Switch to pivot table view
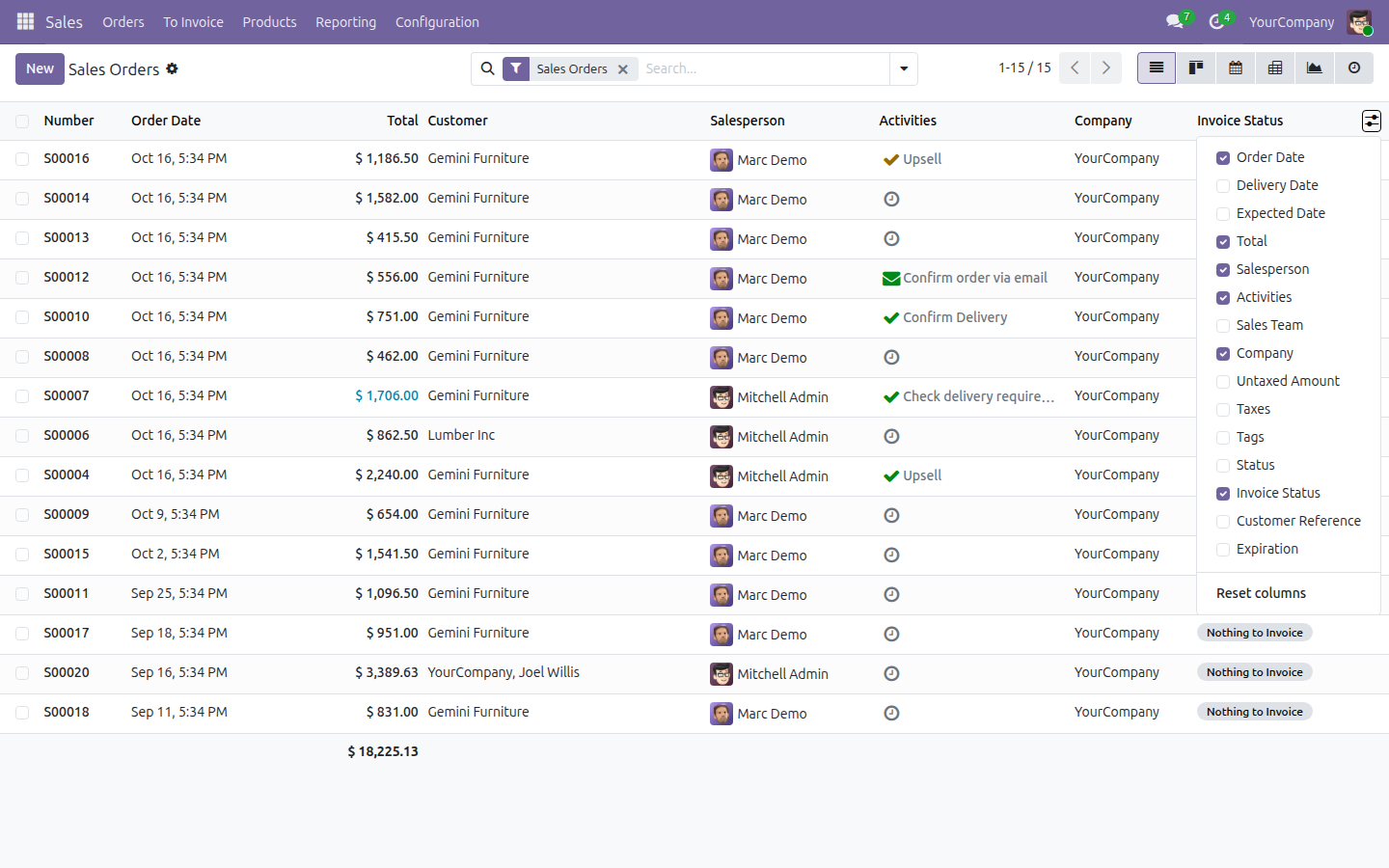Screen dimensions: 1389x868 pyautogui.click(x=1275, y=68)
